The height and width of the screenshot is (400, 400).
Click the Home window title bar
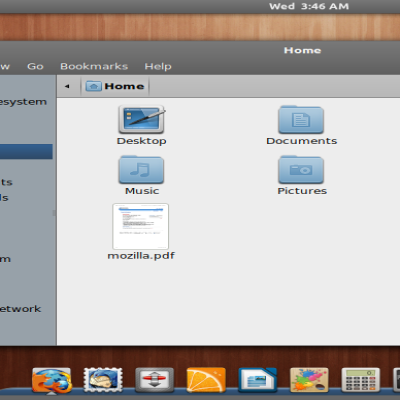tap(200, 50)
